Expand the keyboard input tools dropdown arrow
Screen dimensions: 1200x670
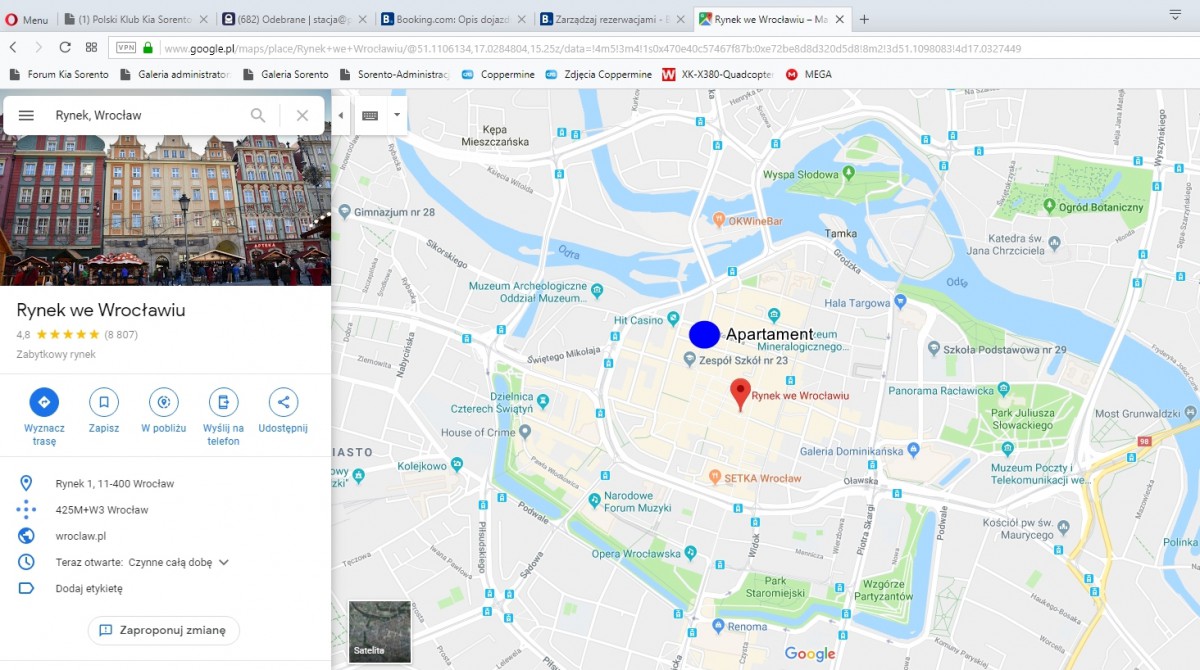pyautogui.click(x=397, y=115)
